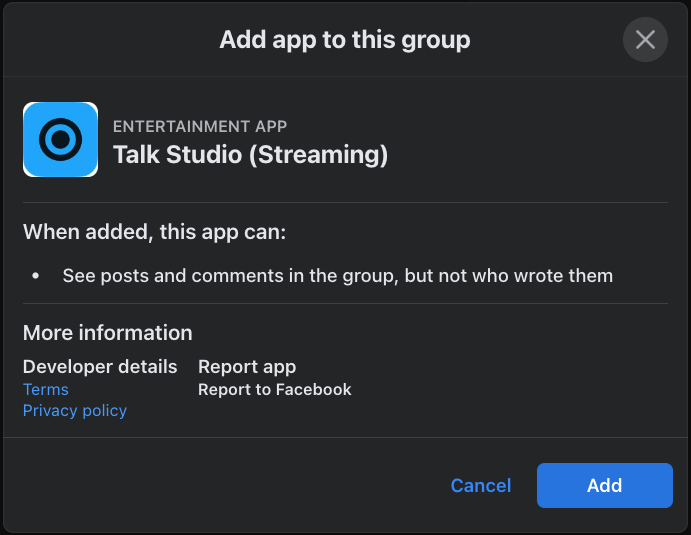This screenshot has width=691, height=535.
Task: Close the Add app dialog
Action: pyautogui.click(x=645, y=40)
